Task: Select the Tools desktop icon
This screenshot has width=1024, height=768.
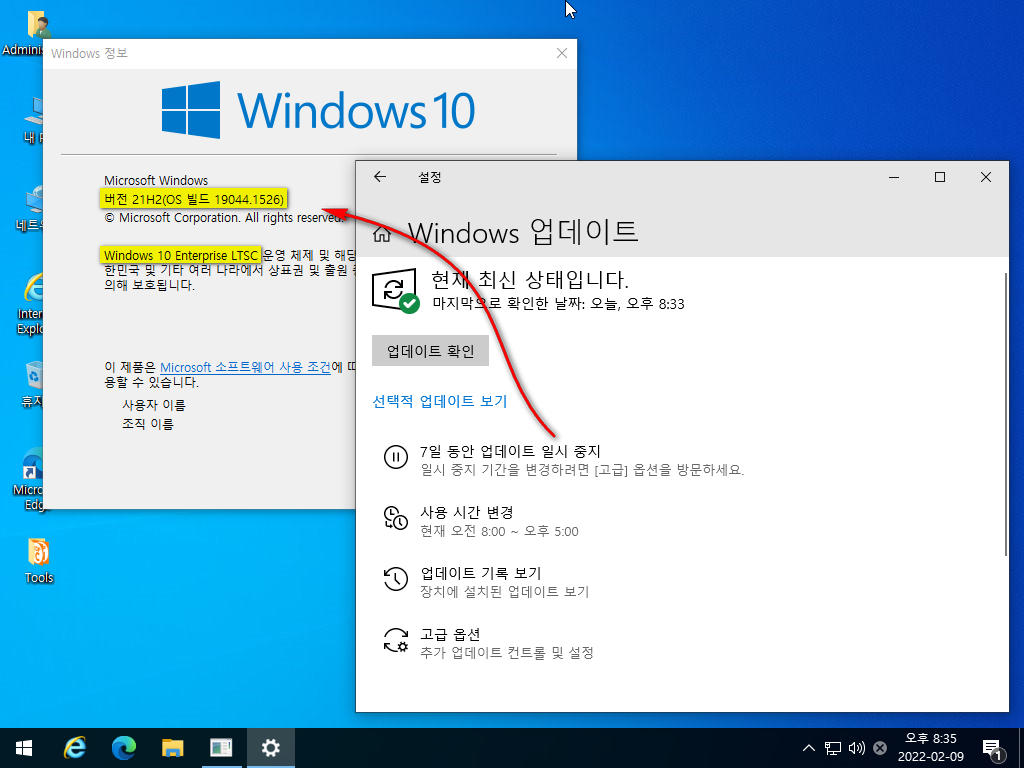Action: [x=39, y=561]
